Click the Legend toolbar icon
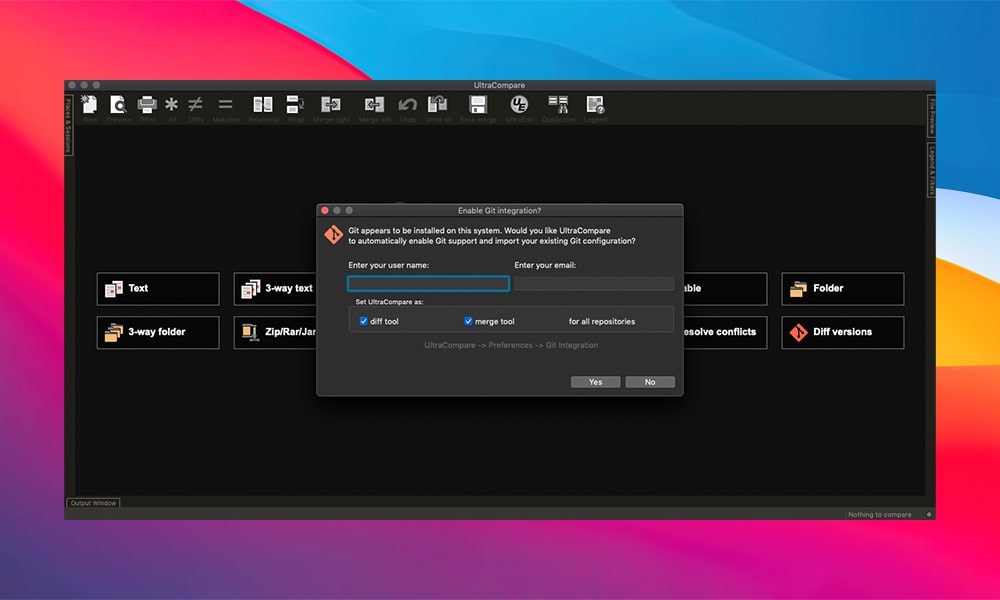Image resolution: width=1000 pixels, height=600 pixels. click(x=595, y=105)
